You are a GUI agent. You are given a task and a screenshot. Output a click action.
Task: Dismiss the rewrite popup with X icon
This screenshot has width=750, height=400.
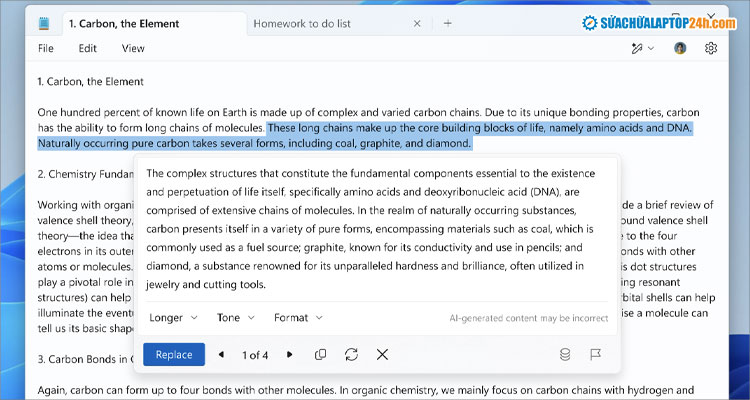click(x=382, y=354)
